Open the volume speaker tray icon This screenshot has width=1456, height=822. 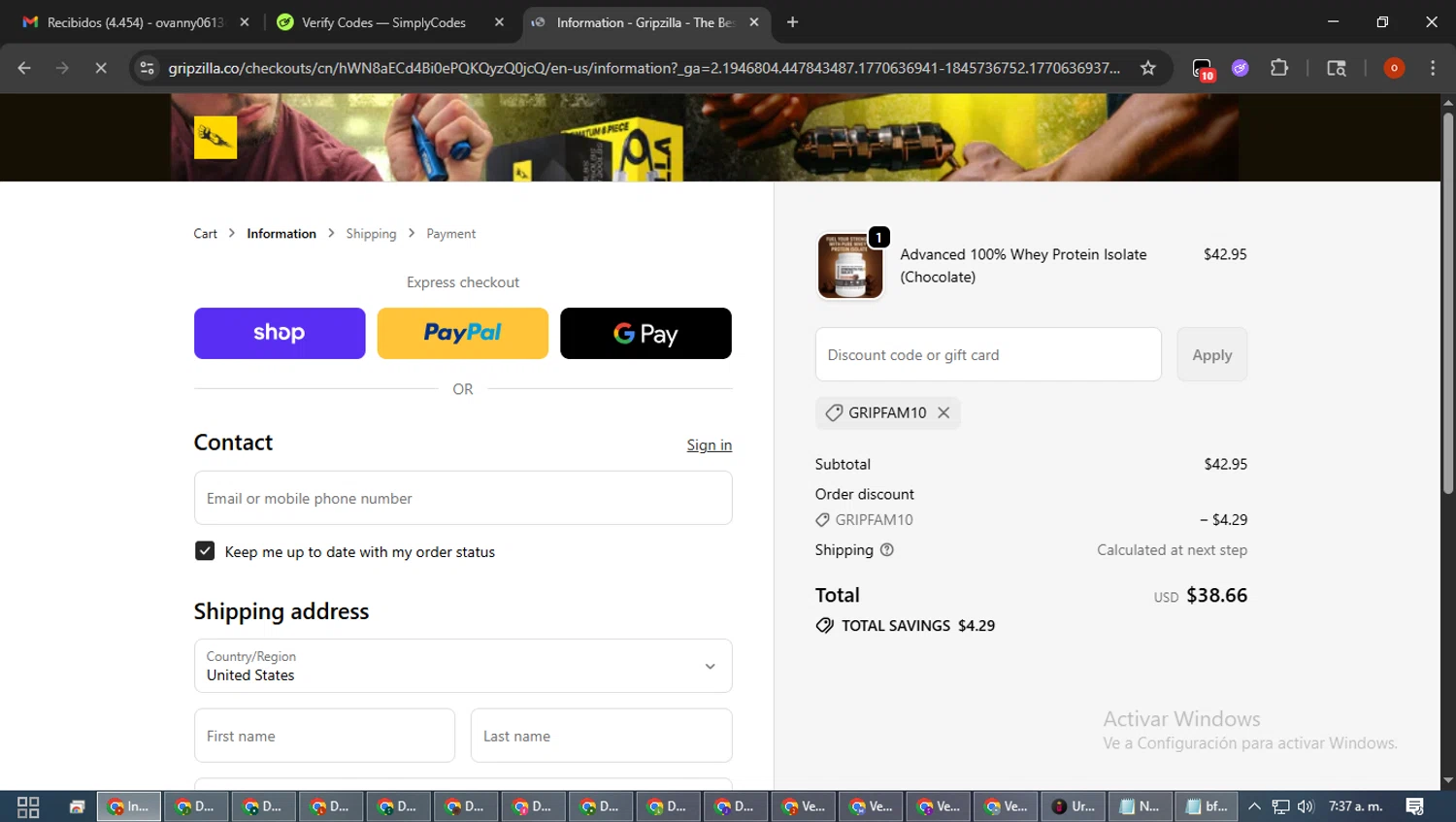point(1306,806)
